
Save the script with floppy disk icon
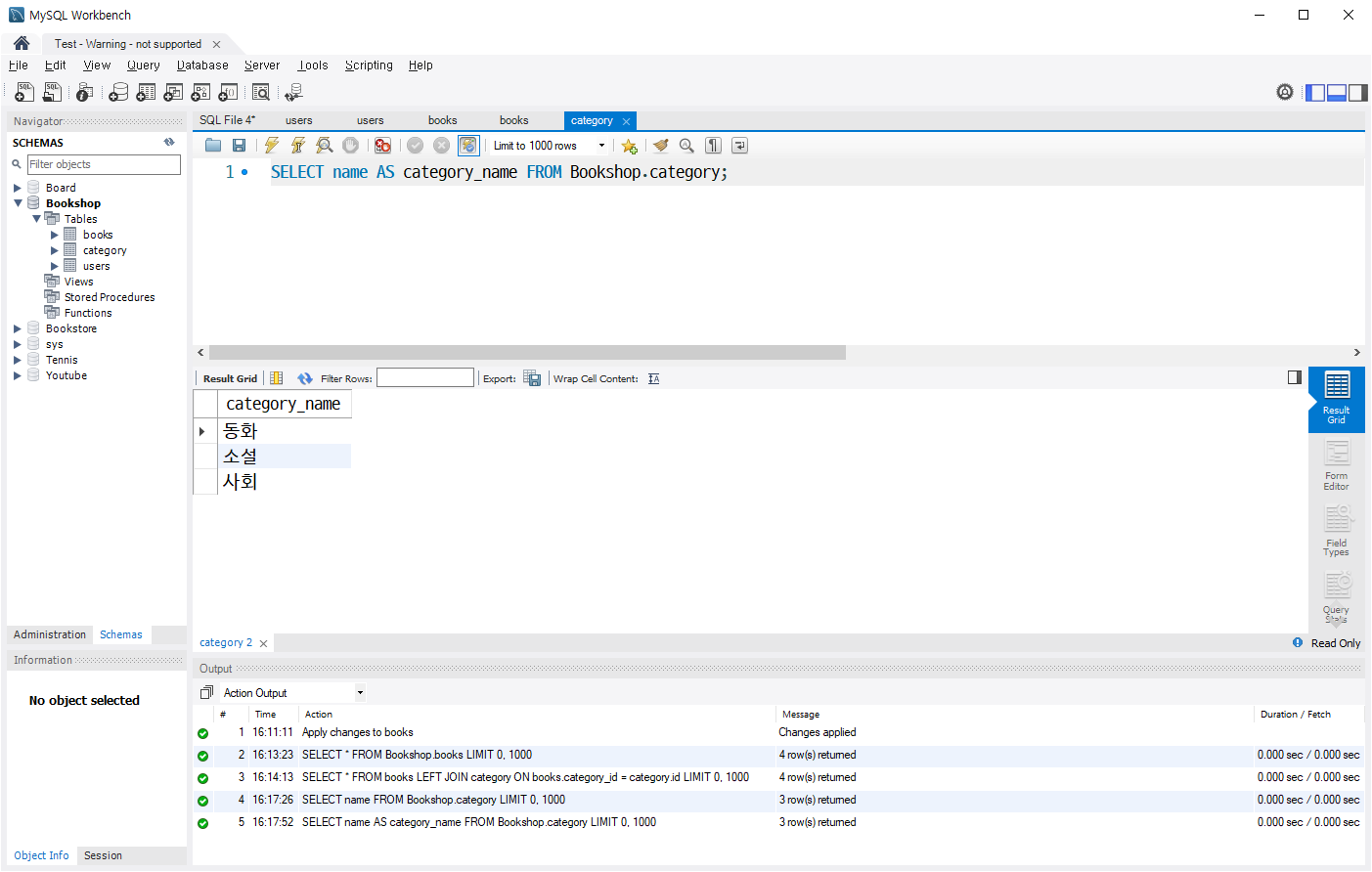(x=239, y=146)
